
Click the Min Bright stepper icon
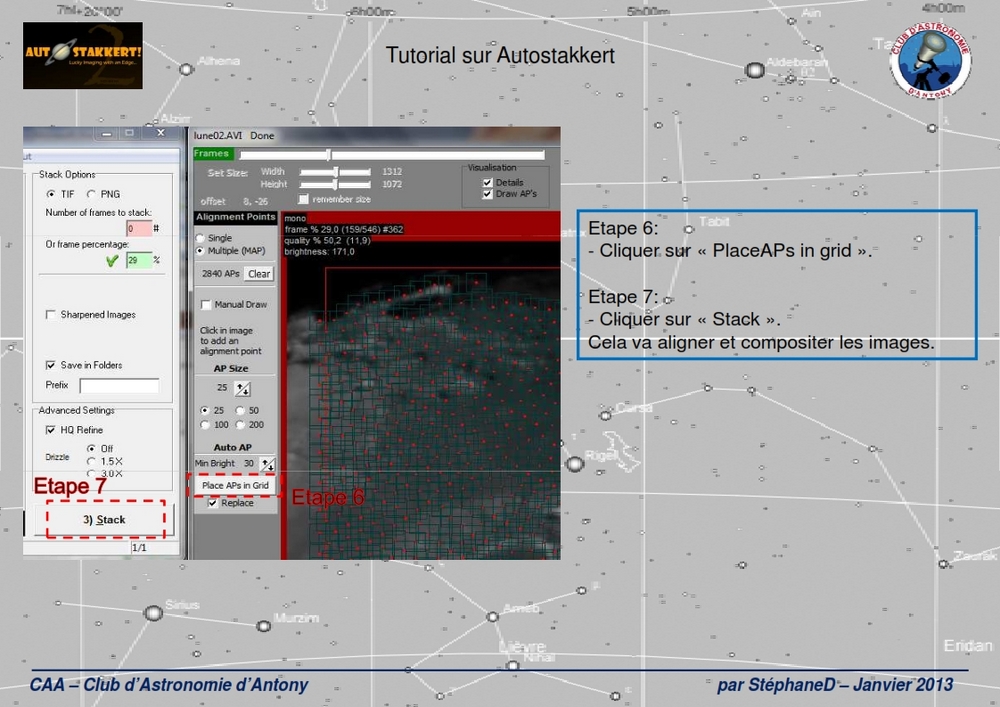pos(268,464)
